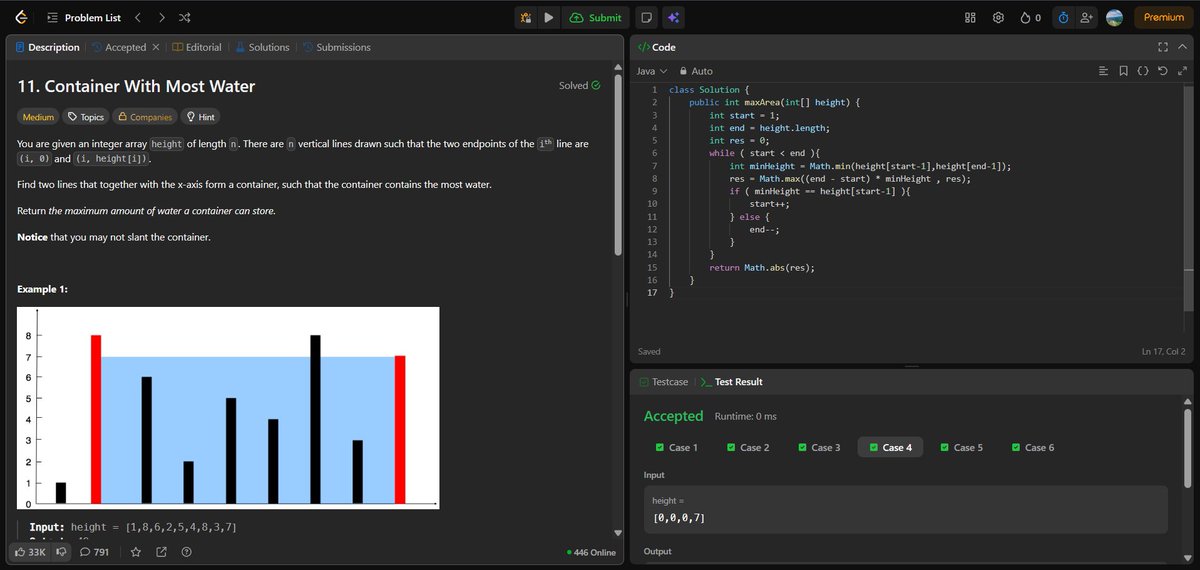
Task: Submit the solution
Action: 595,17
